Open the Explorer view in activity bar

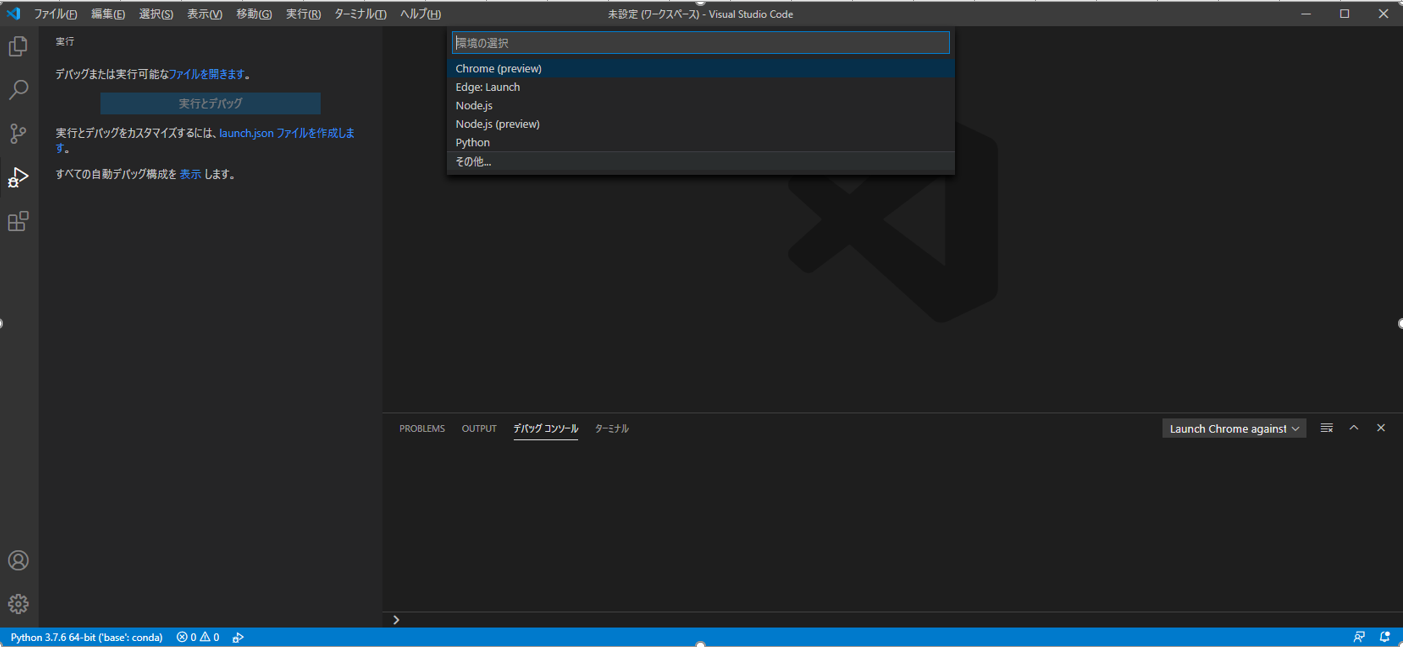click(18, 47)
